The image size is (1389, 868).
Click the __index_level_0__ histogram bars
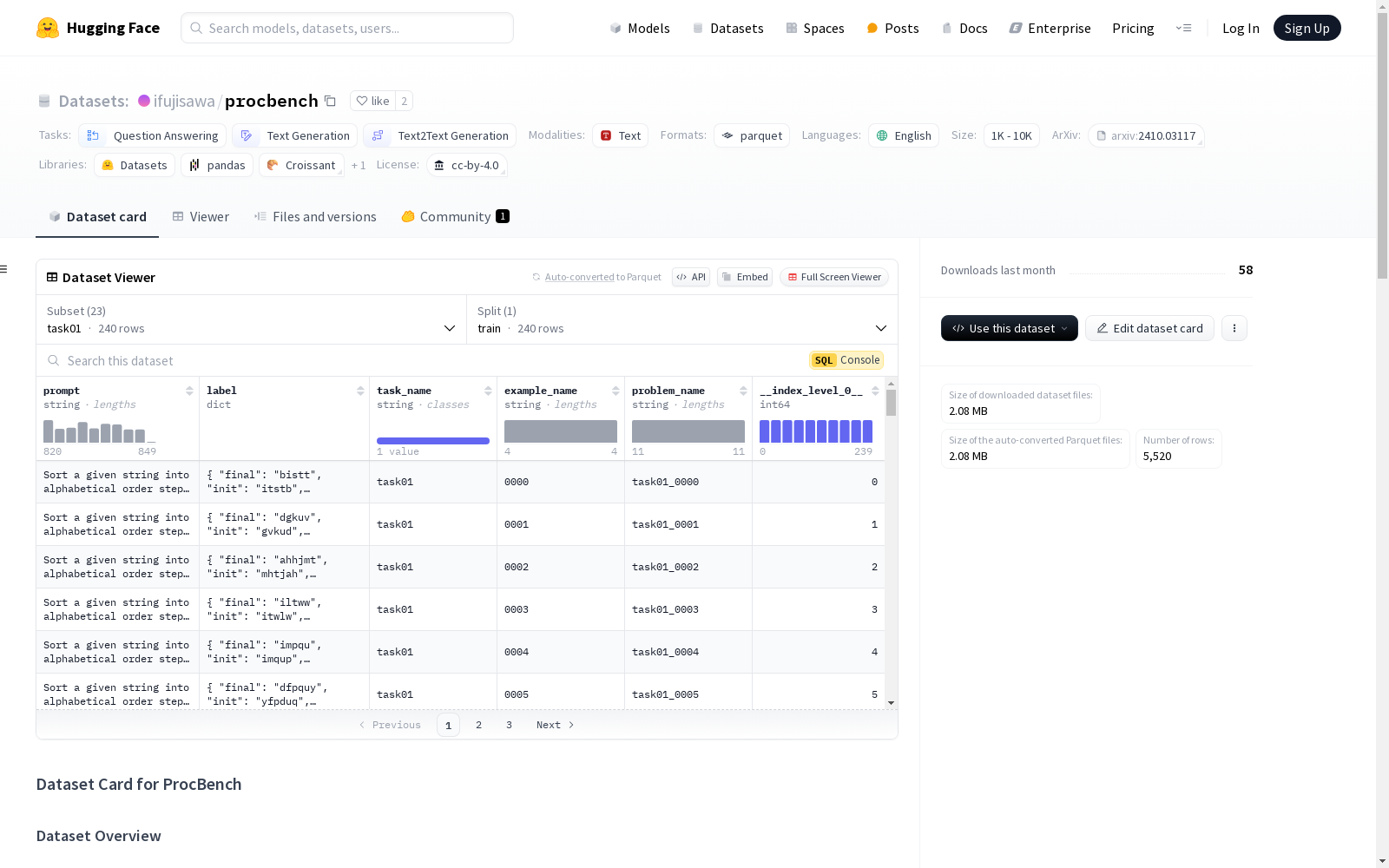pos(816,431)
